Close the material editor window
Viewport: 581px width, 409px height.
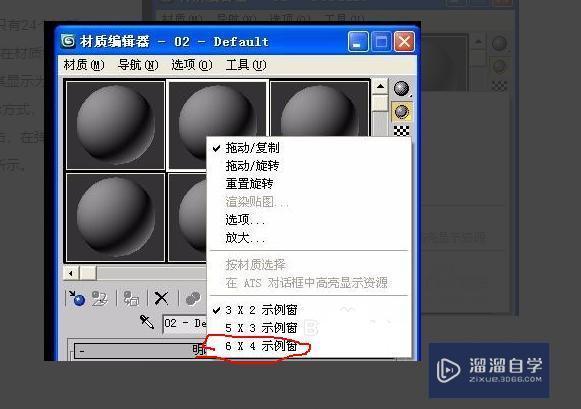[404, 41]
